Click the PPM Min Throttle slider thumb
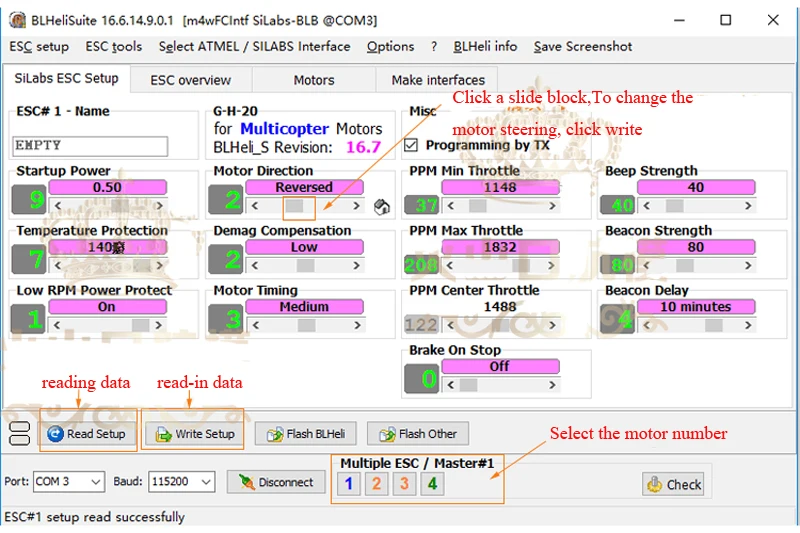This screenshot has width=800, height=533. tap(478, 206)
